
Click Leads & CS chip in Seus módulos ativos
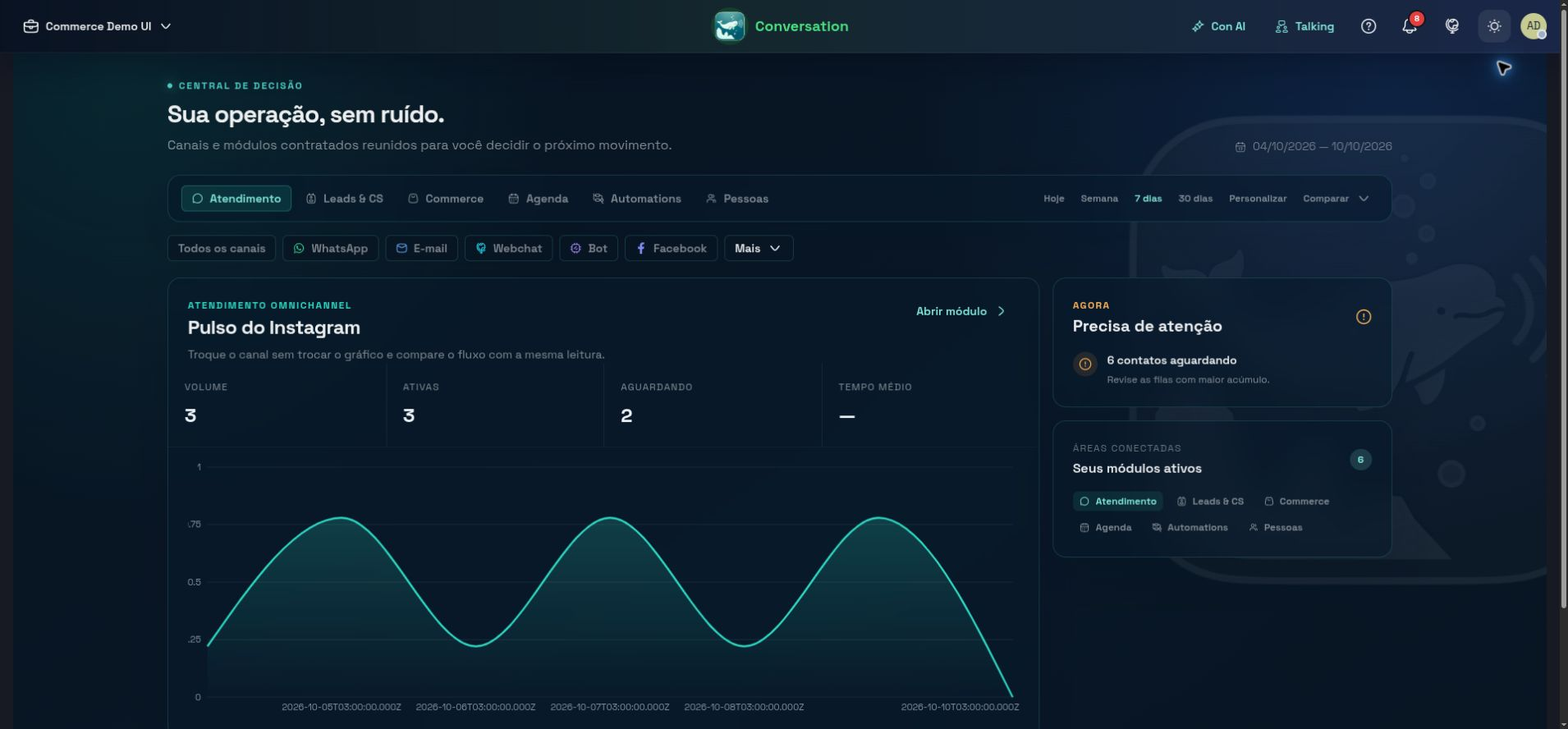(x=1210, y=502)
